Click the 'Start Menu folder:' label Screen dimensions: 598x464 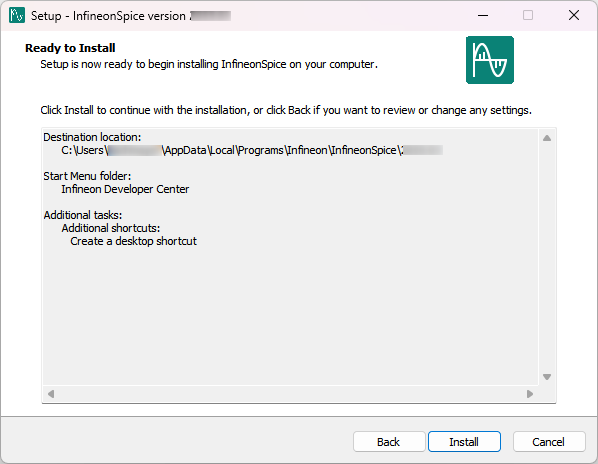click(87, 176)
